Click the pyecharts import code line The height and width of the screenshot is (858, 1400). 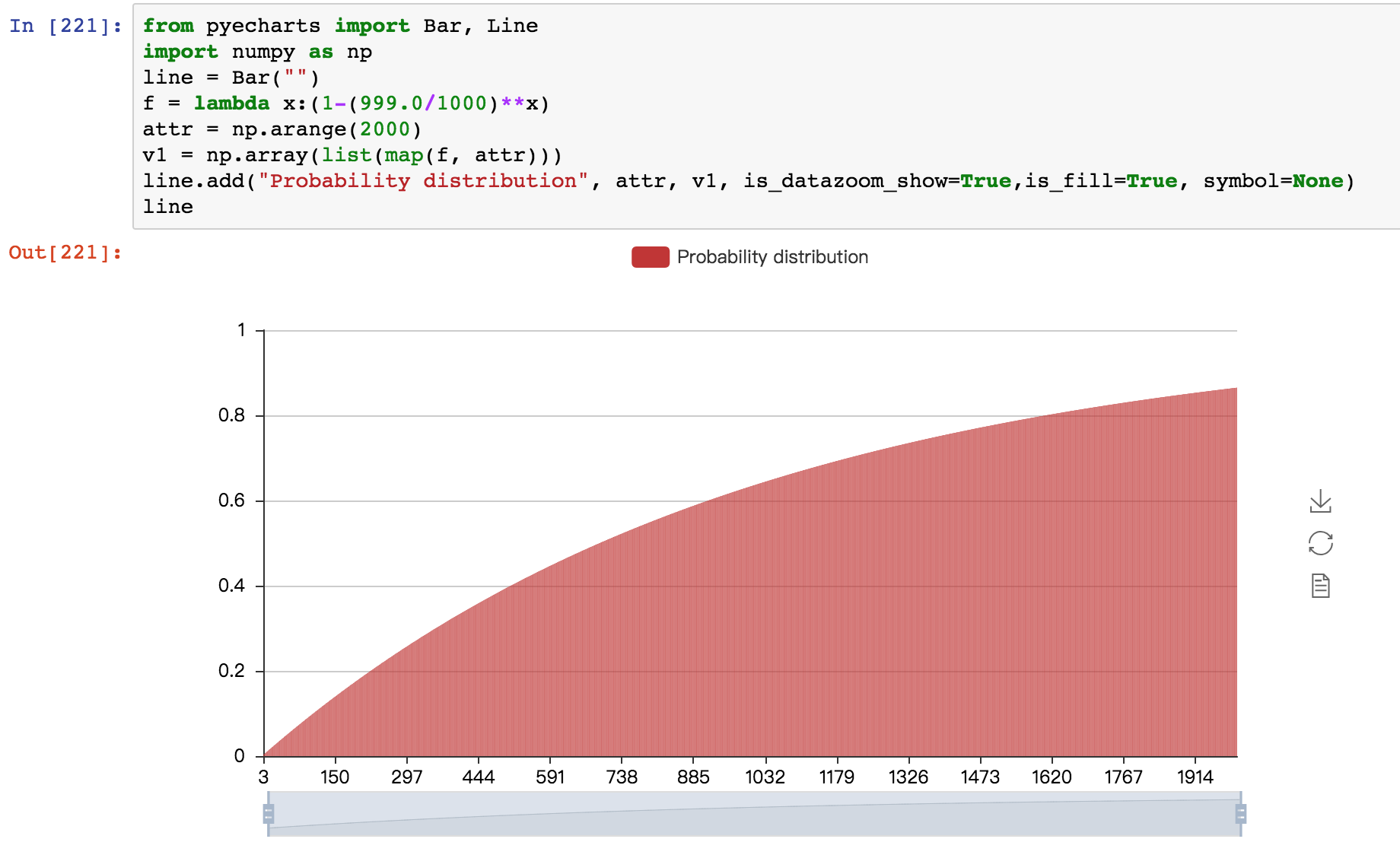pos(340,26)
